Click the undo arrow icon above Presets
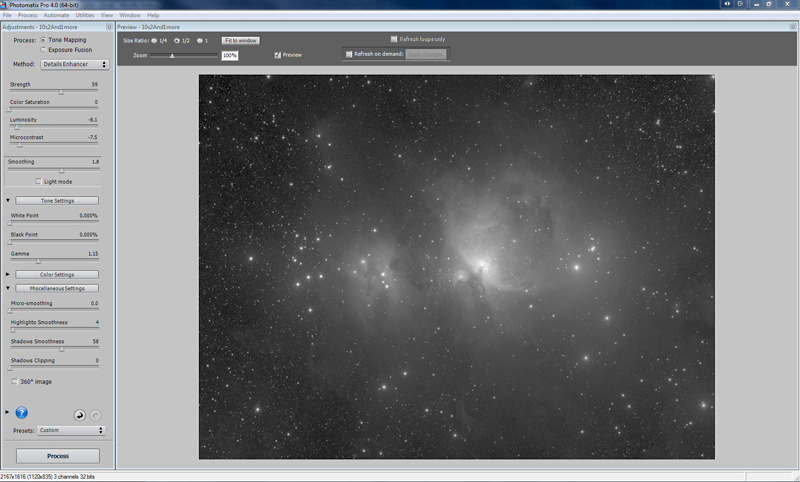Image resolution: width=800 pixels, height=482 pixels. 78,414
